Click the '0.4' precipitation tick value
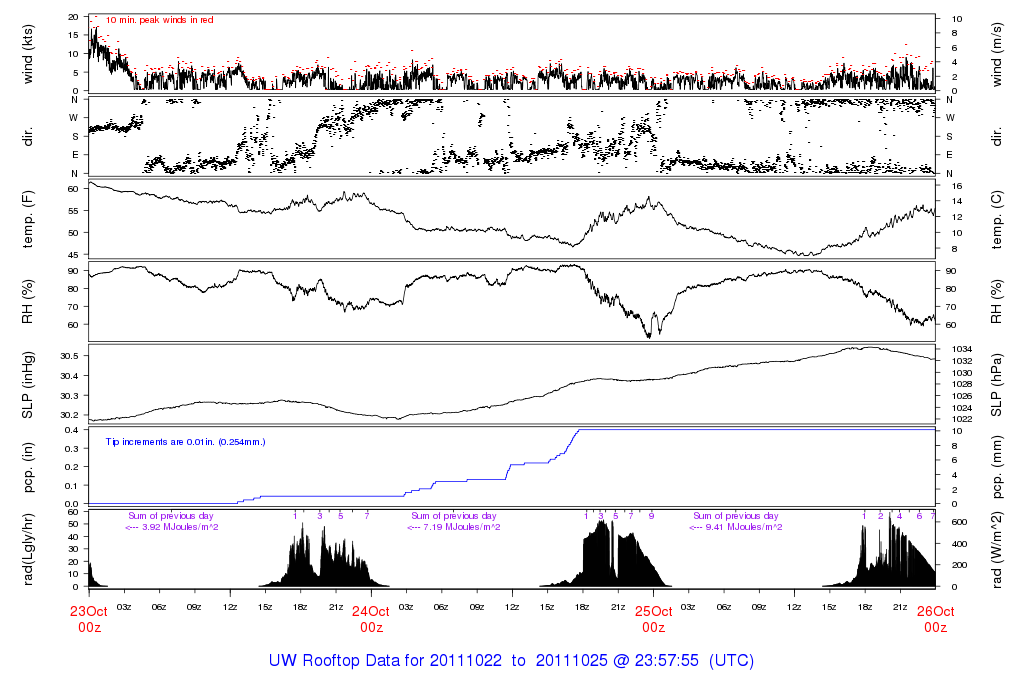1024x700 pixels. (72, 430)
